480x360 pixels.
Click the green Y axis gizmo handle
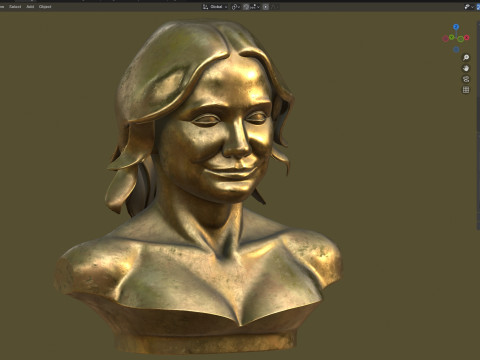point(451,37)
